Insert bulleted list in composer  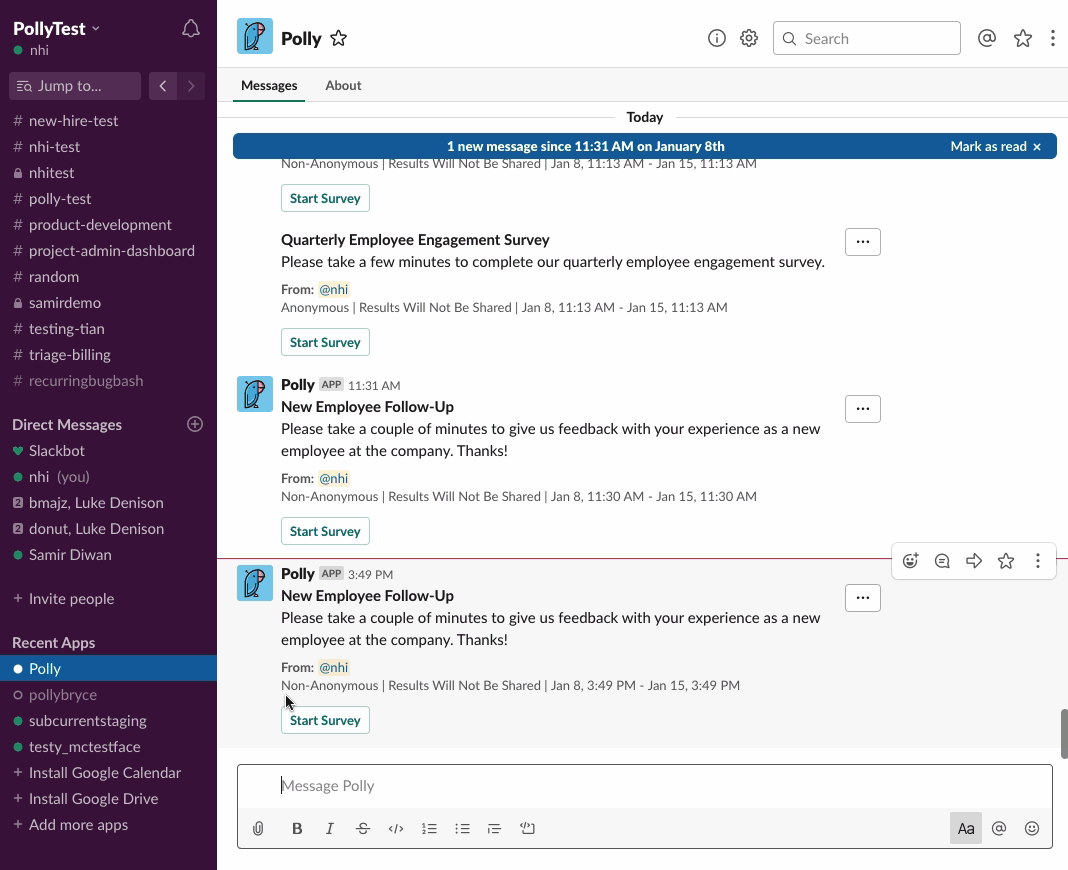pyautogui.click(x=462, y=828)
